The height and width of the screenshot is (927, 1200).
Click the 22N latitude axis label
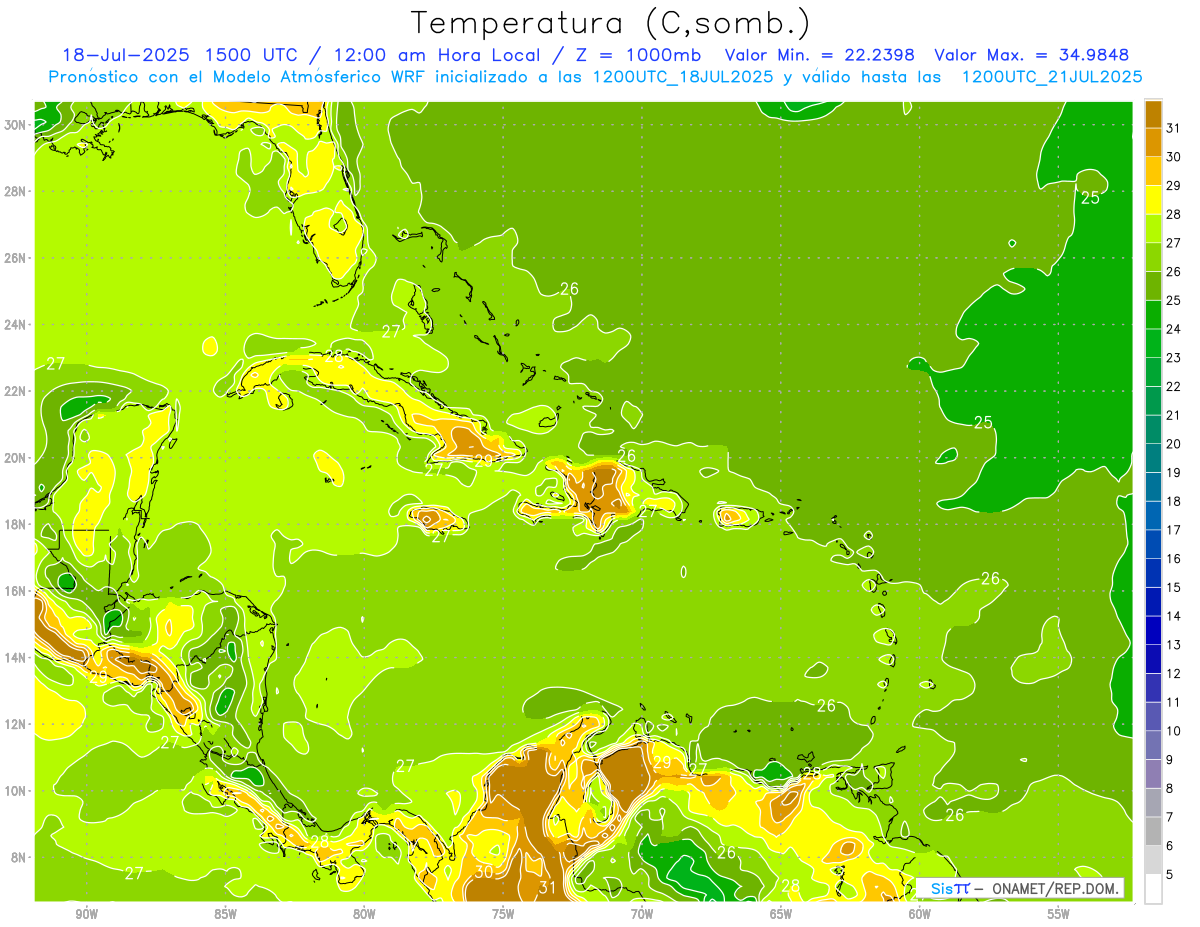coord(15,391)
